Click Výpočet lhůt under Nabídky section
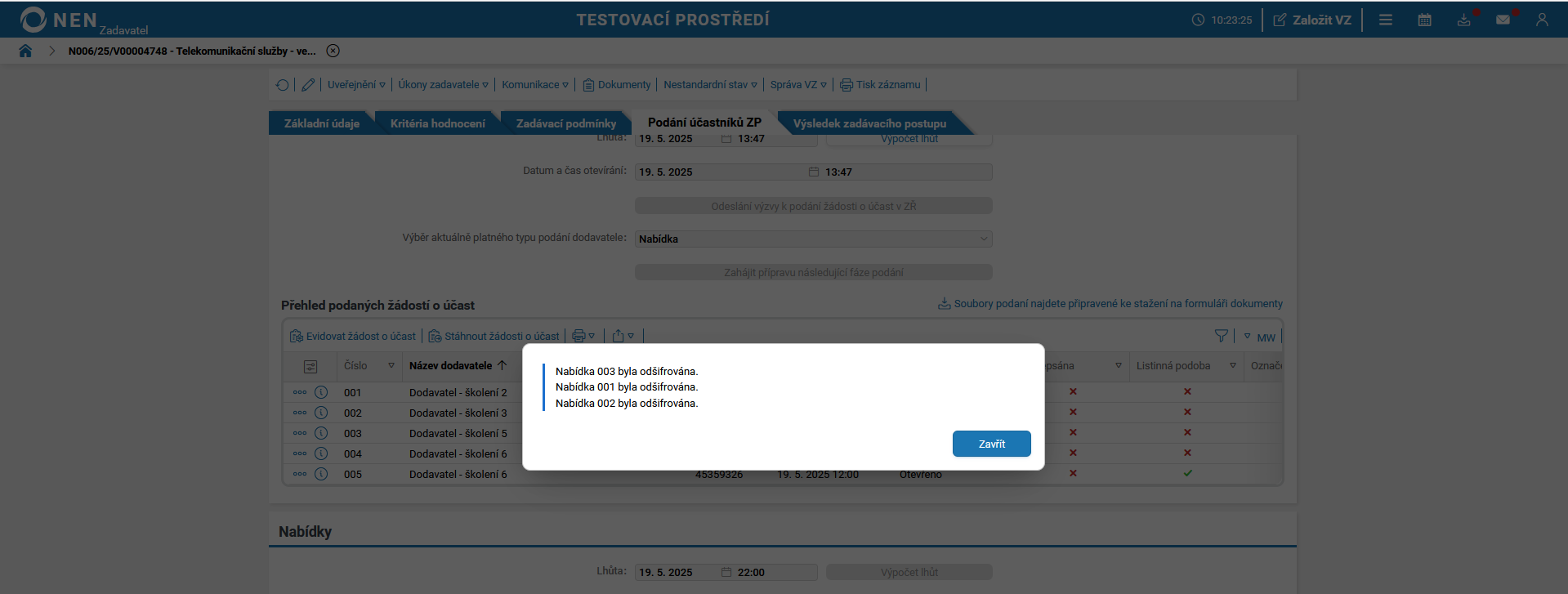 [x=909, y=572]
